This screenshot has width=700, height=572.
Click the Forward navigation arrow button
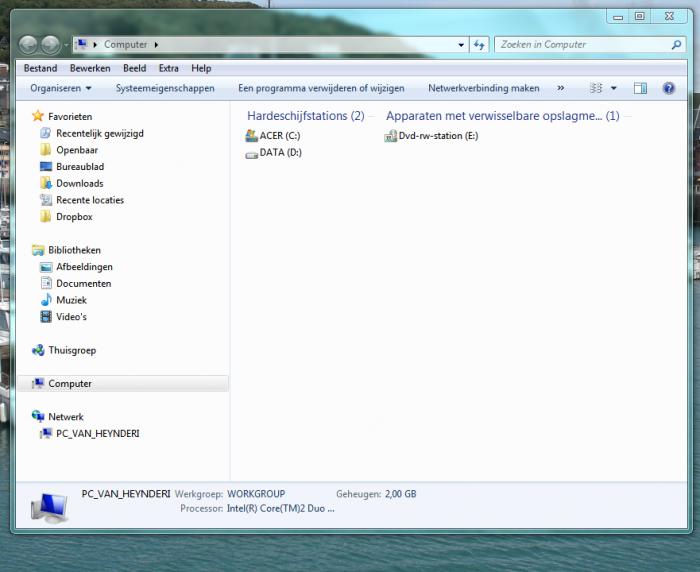pyautogui.click(x=50, y=45)
